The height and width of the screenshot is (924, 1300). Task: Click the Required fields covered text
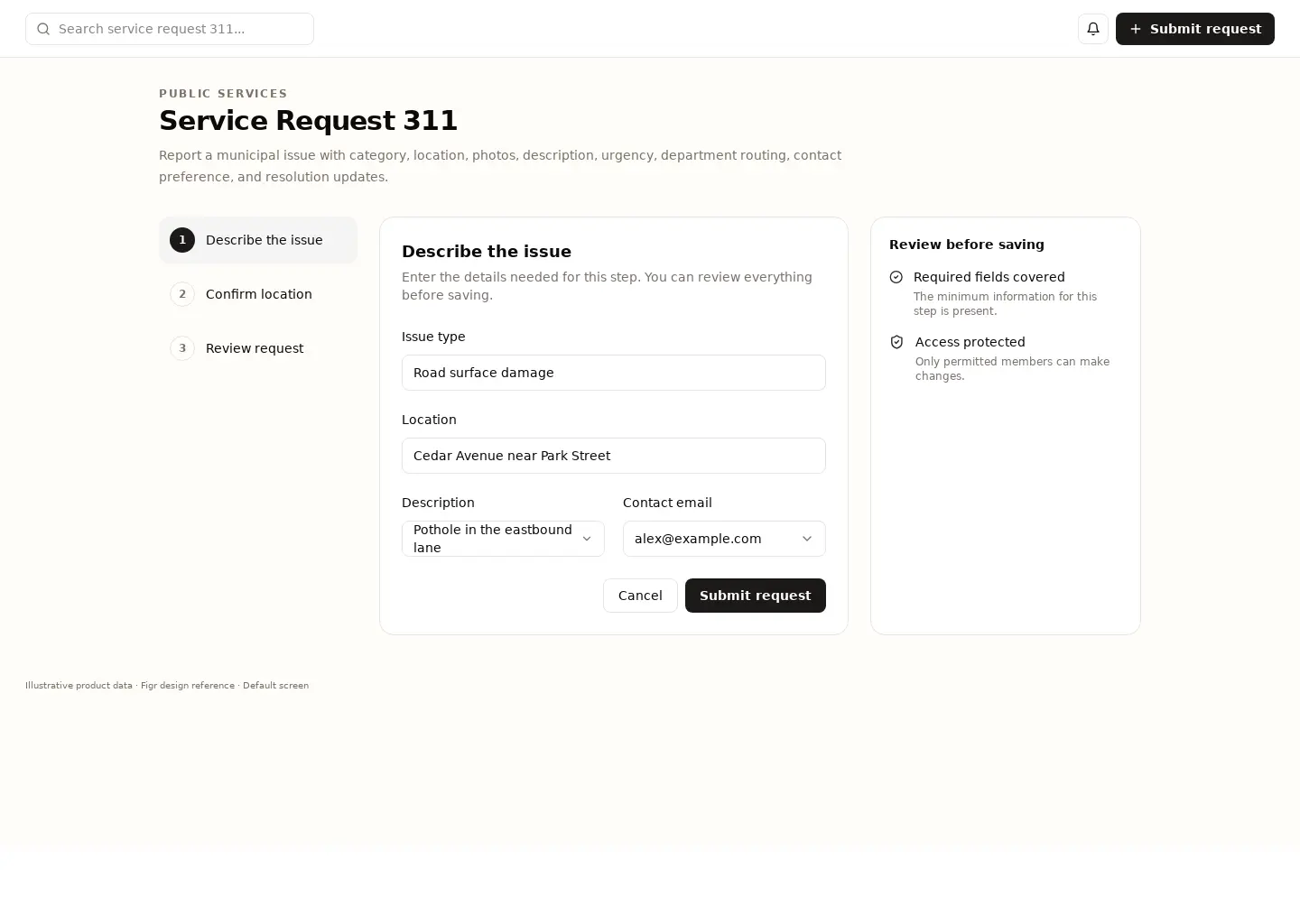(x=989, y=277)
